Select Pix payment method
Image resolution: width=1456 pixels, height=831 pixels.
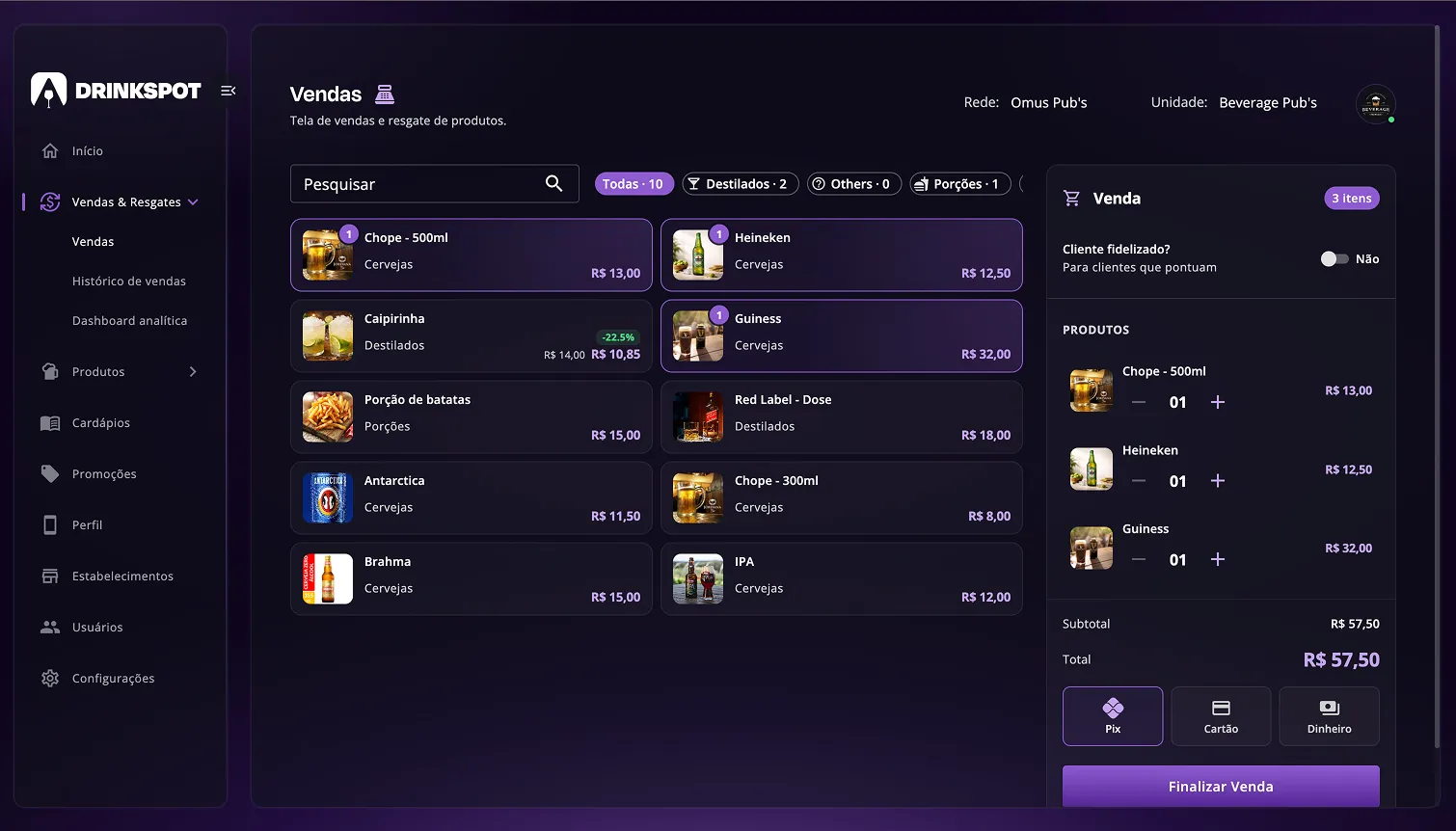(x=1113, y=716)
